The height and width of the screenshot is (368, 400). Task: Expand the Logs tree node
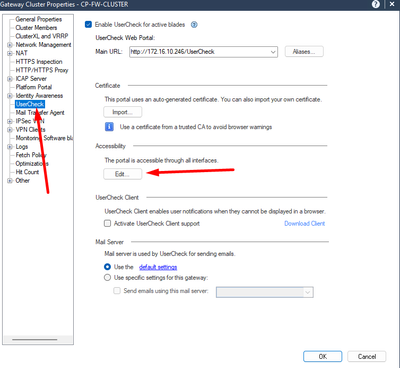tap(10, 147)
